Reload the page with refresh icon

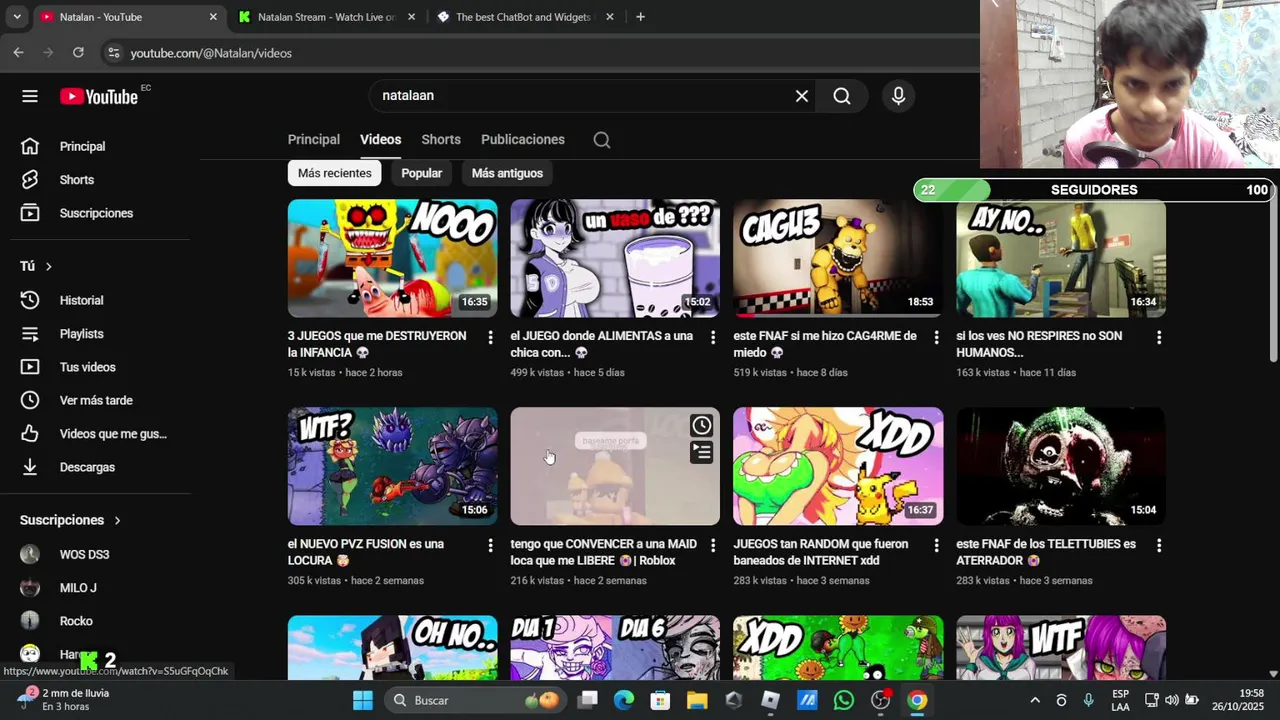78,53
